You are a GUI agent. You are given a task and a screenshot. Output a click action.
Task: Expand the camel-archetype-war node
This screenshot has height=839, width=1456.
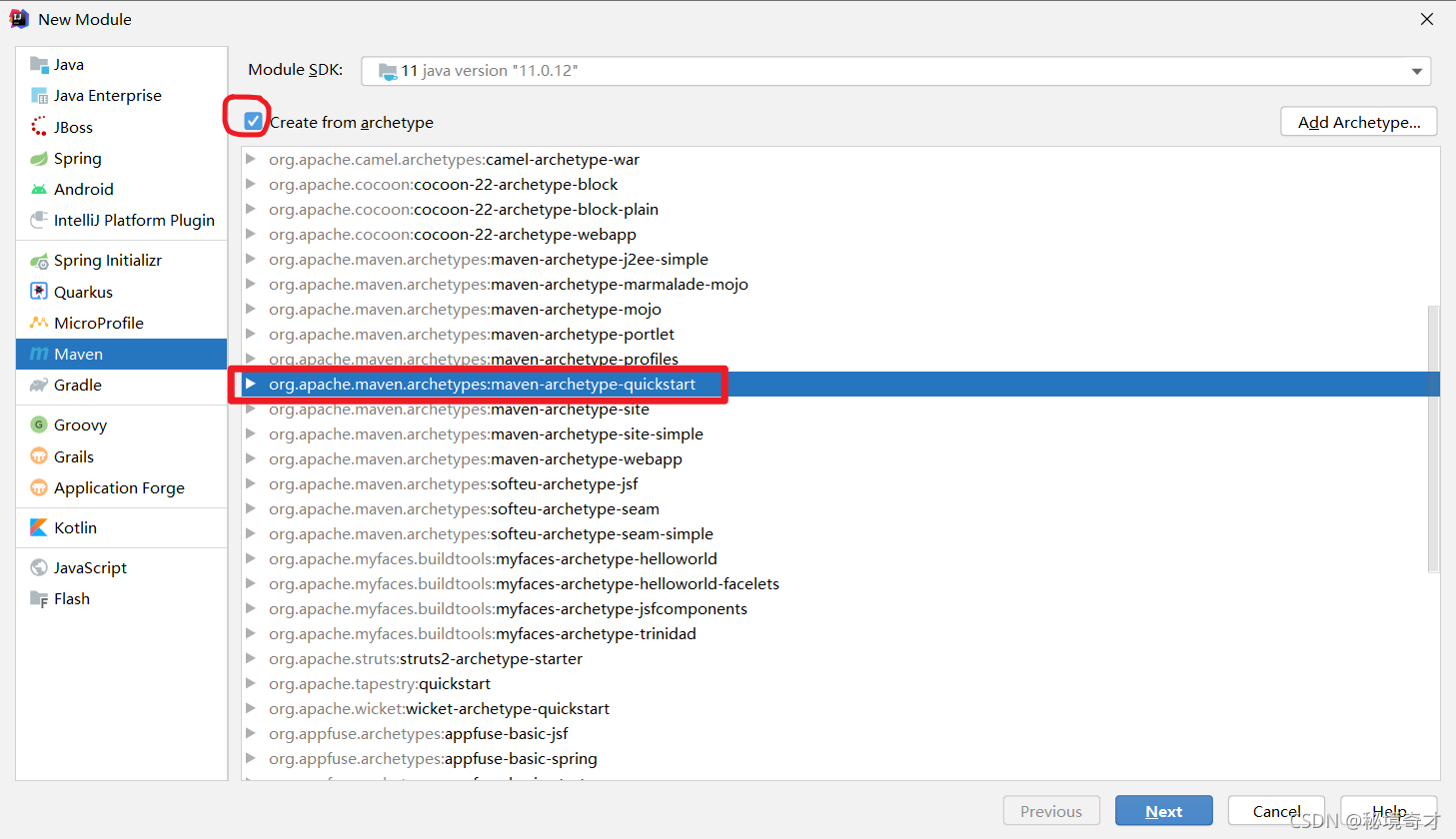tap(251, 159)
